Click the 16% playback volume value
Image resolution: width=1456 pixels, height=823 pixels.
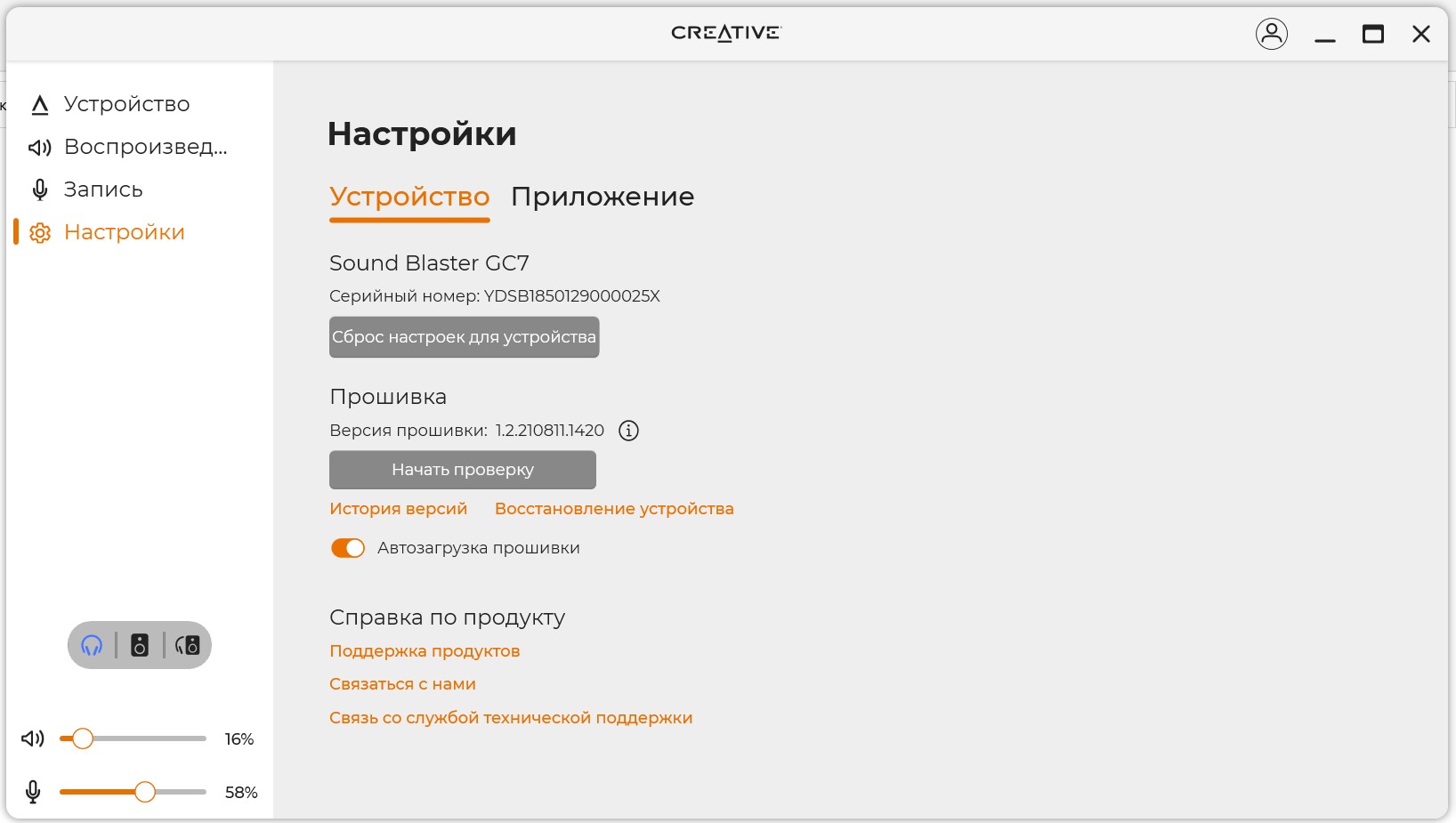coord(239,739)
